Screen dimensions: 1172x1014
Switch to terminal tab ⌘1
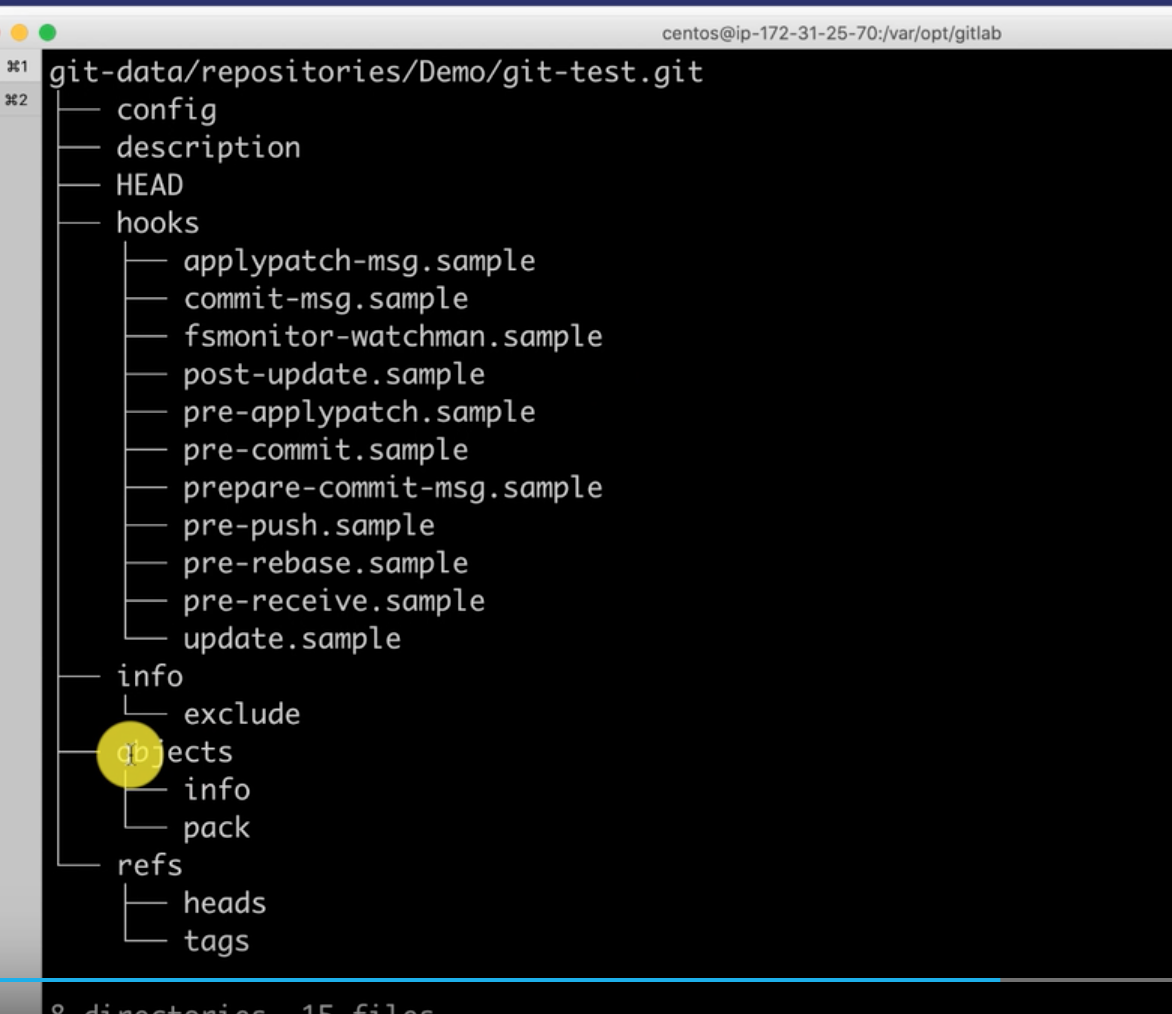[x=17, y=67]
